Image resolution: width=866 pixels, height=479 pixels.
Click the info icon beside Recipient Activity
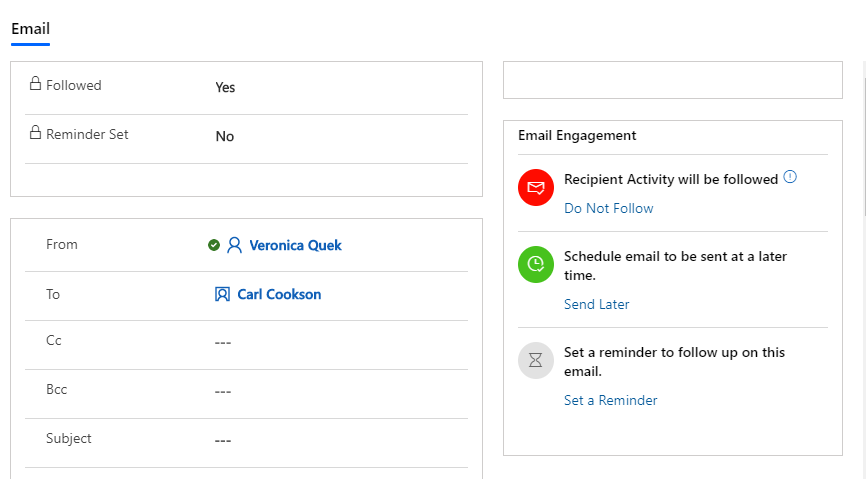pos(790,177)
